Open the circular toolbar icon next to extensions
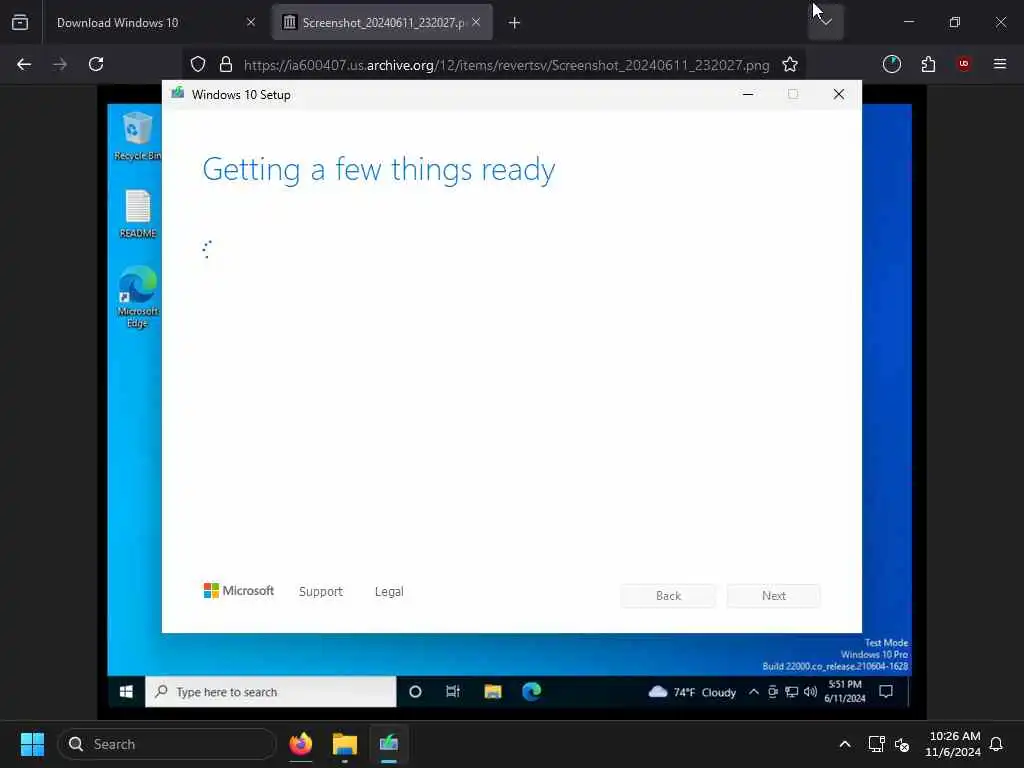Screen dimensions: 1024x768 tap(892, 64)
